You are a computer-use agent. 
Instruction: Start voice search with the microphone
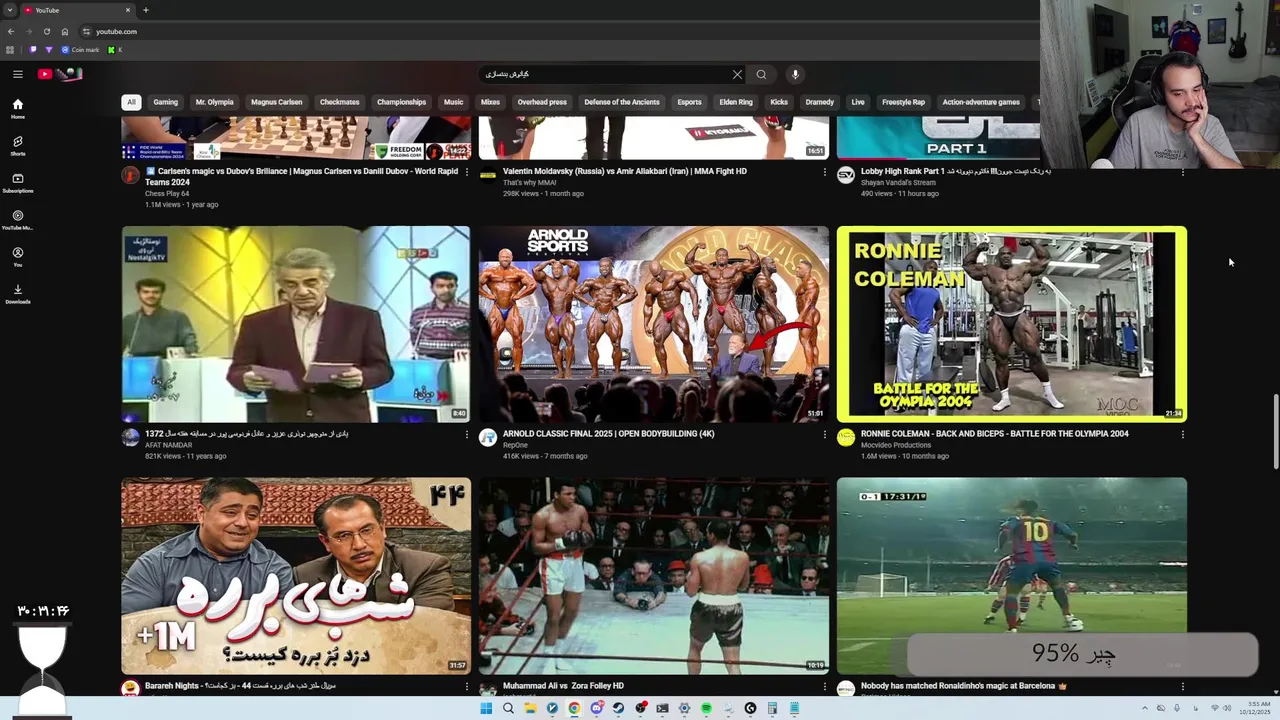point(795,74)
